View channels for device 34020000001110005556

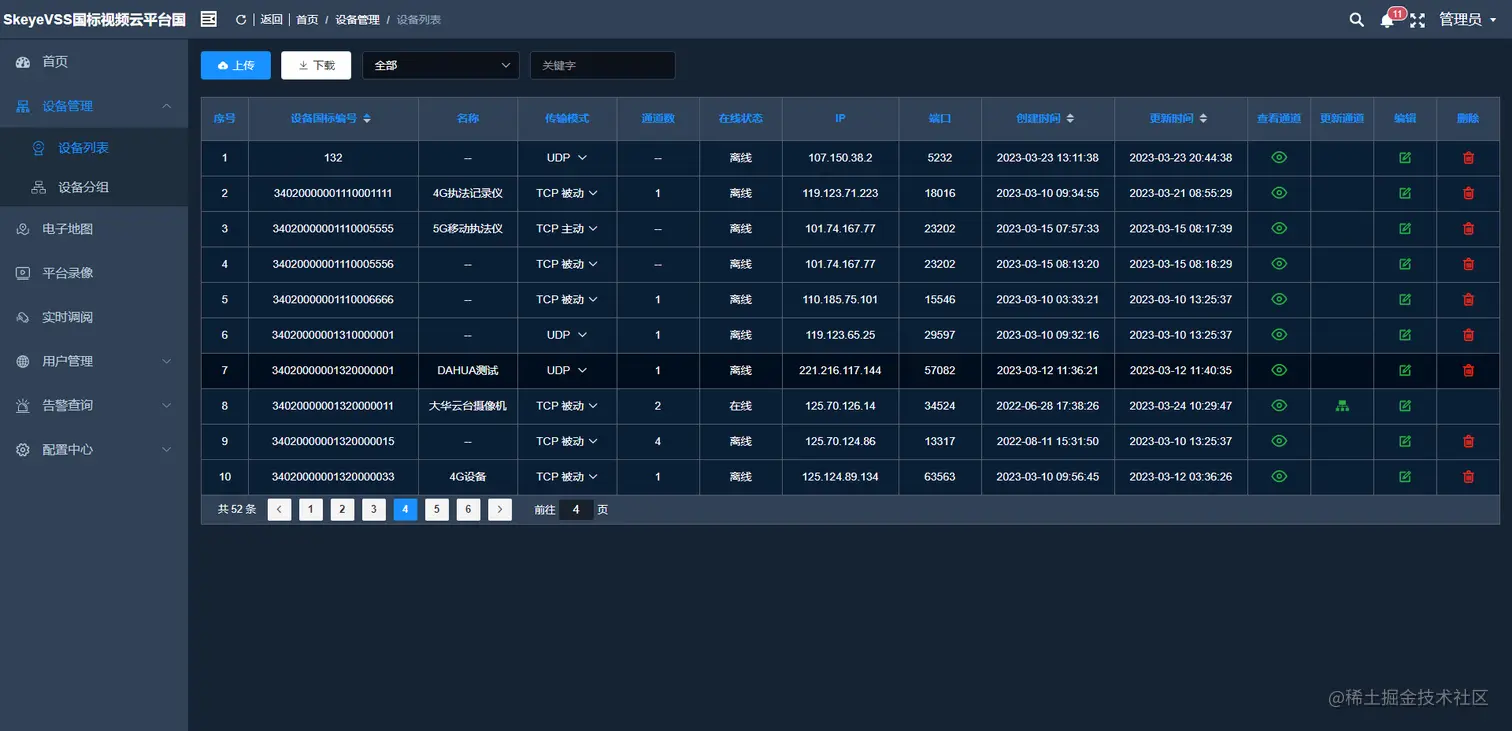coord(1279,264)
